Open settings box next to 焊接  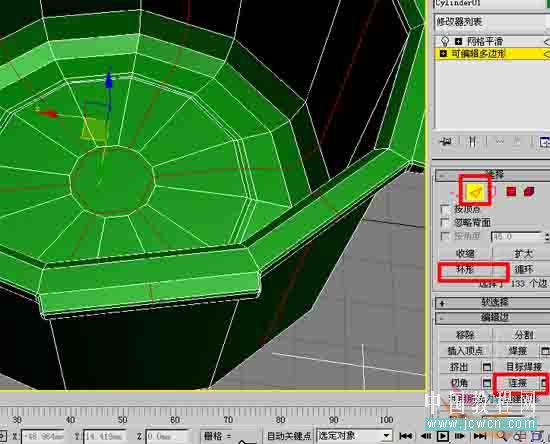pos(545,351)
